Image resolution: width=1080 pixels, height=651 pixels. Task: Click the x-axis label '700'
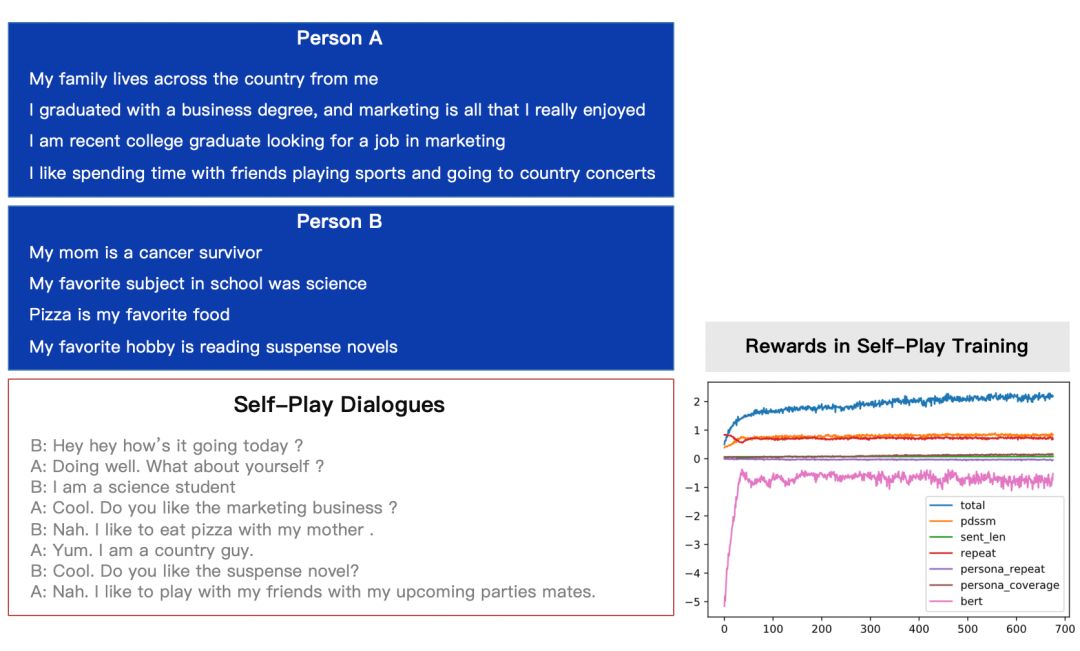tap(1065, 629)
